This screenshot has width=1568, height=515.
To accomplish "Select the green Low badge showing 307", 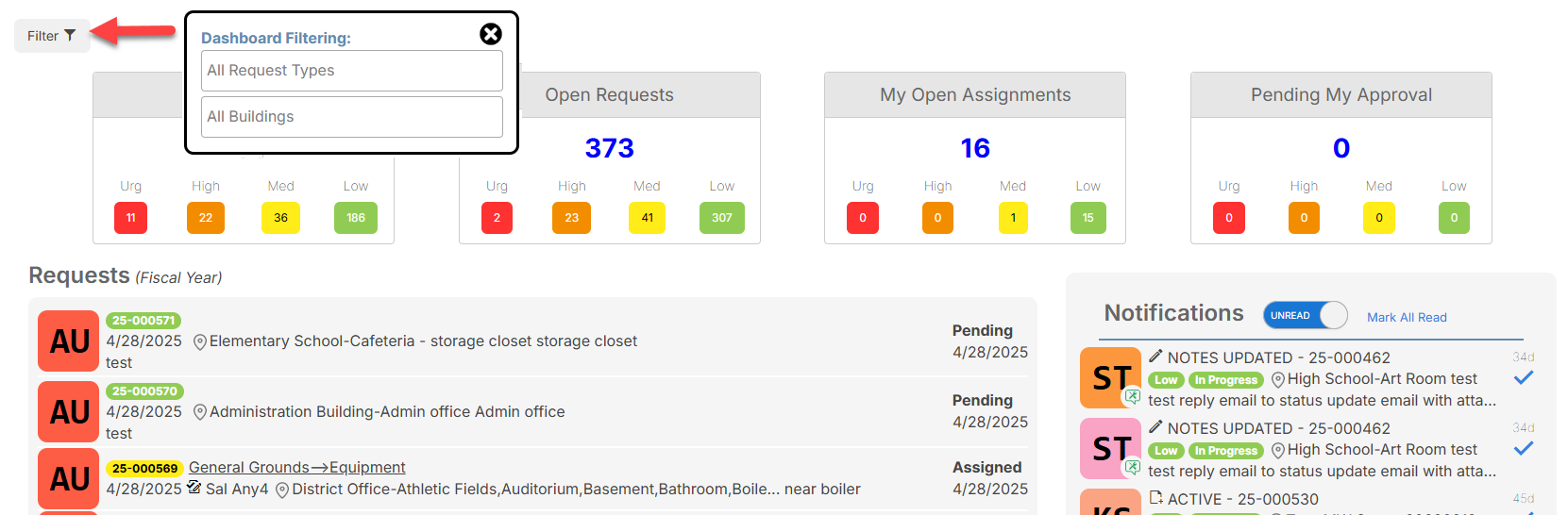I will 722,218.
